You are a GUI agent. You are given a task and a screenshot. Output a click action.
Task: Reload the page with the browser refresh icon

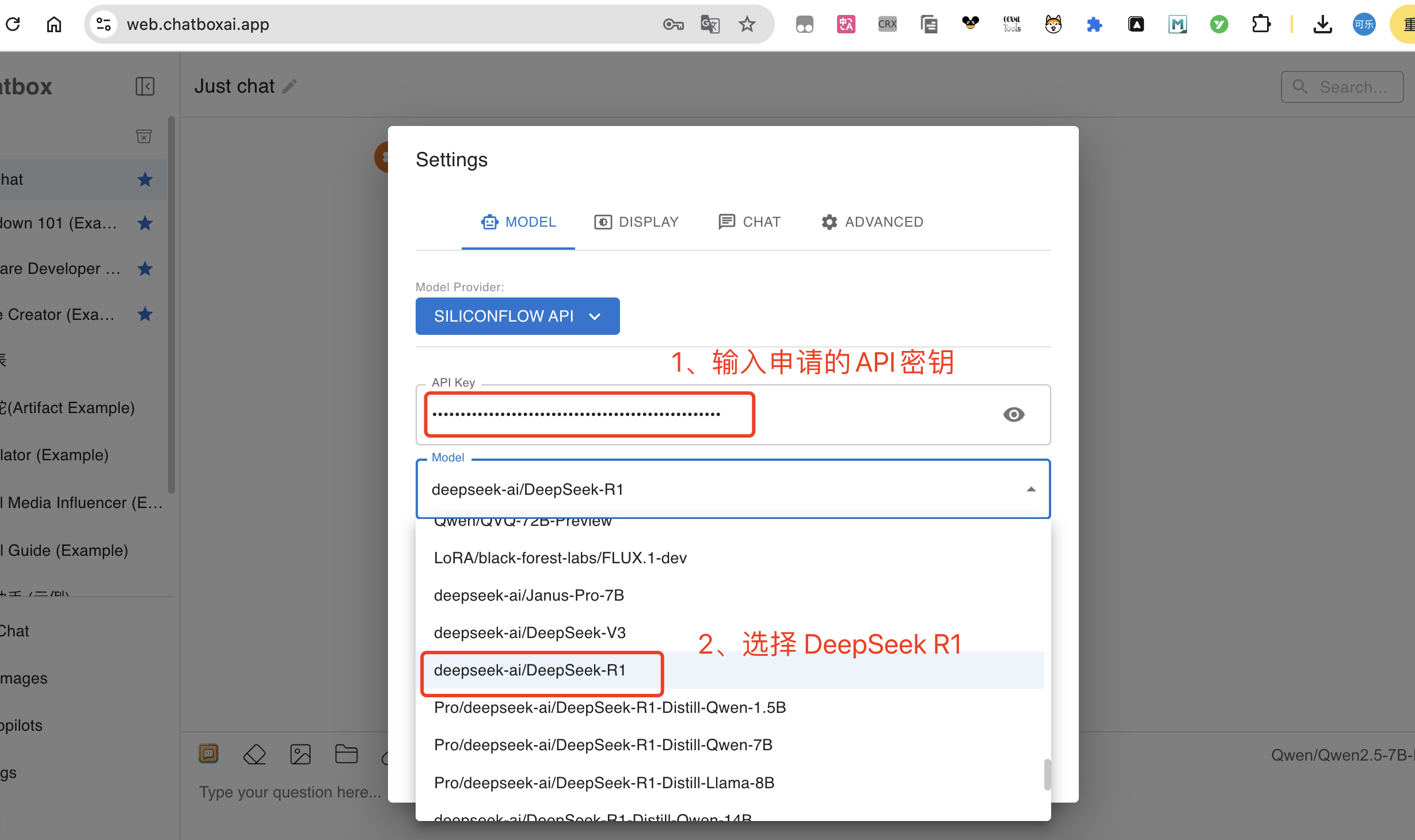pyautogui.click(x=13, y=24)
